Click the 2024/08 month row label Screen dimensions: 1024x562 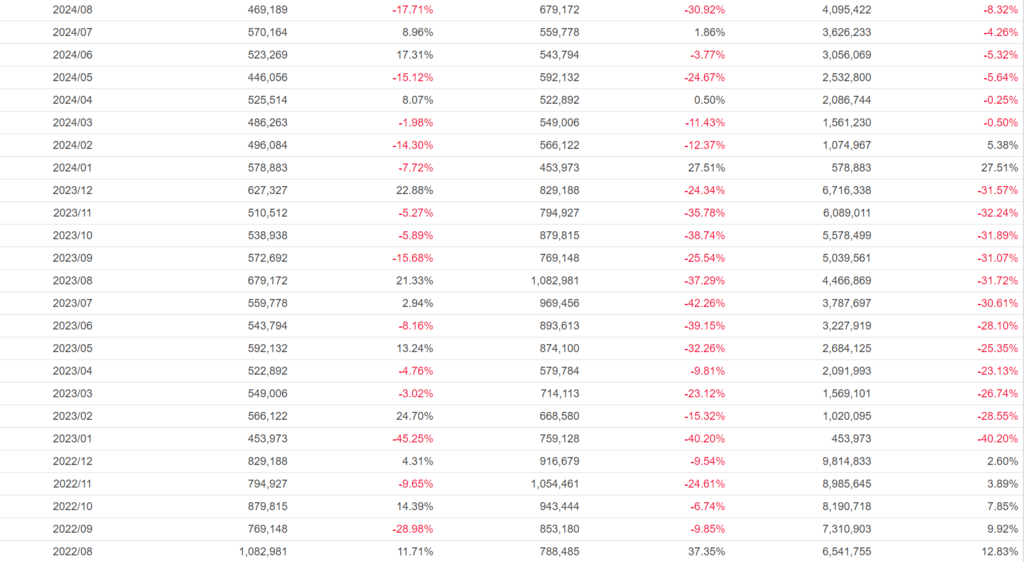point(72,9)
